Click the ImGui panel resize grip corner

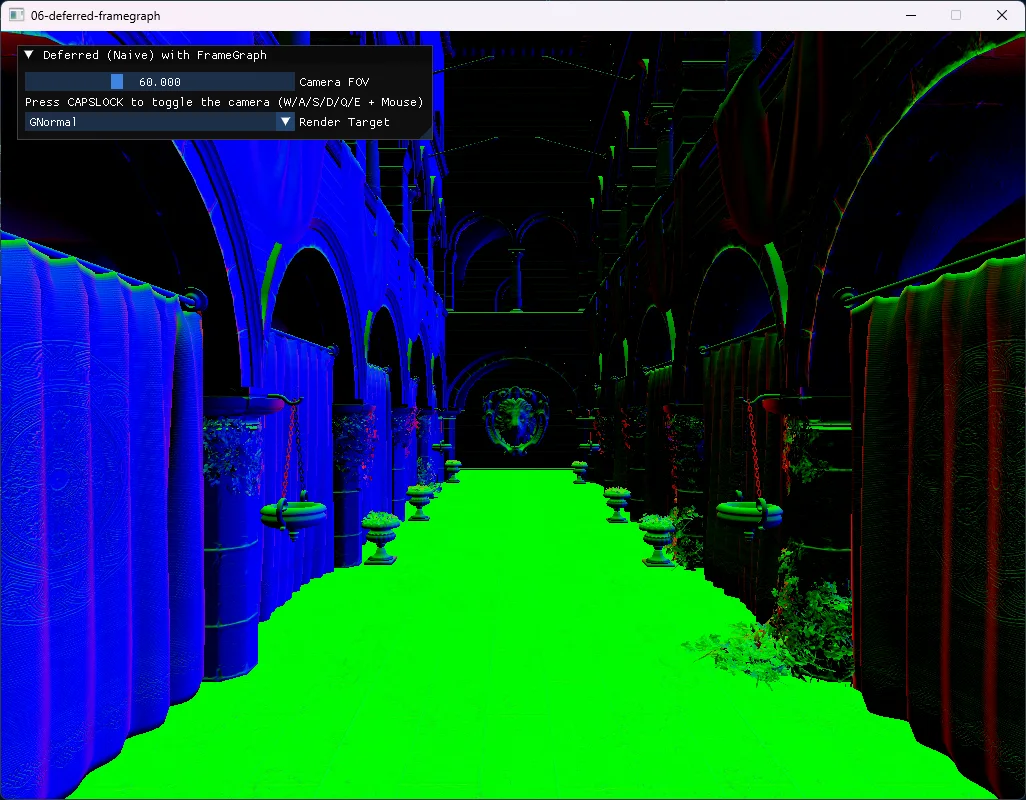(x=426, y=133)
